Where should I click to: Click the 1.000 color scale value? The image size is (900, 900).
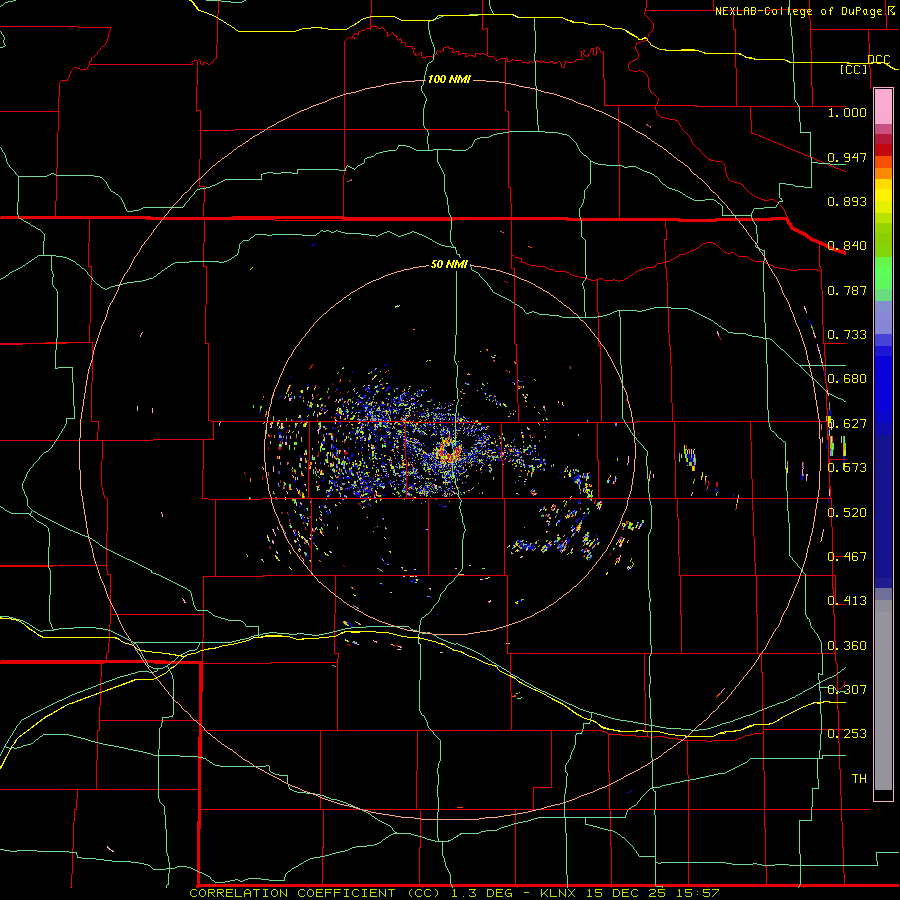847,112
